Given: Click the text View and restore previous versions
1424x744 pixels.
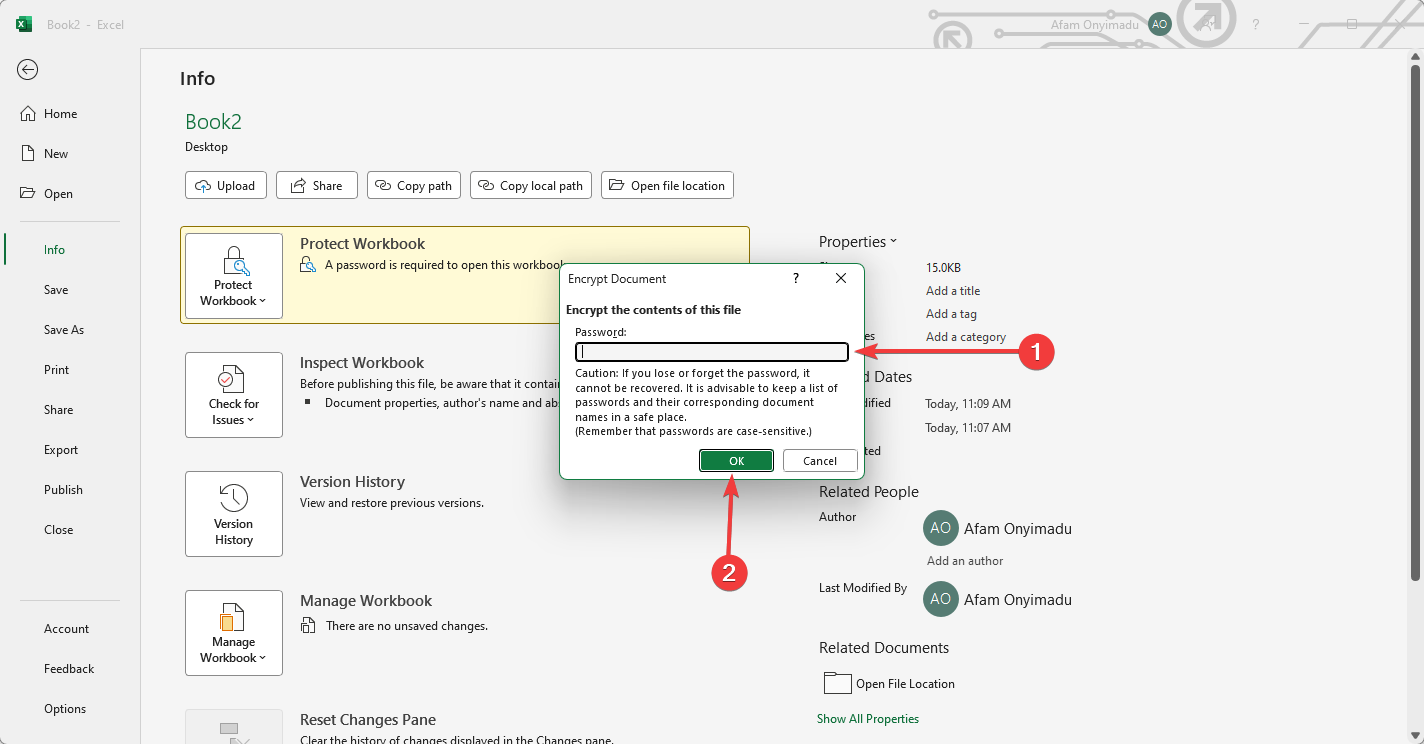Looking at the screenshot, I should [392, 503].
